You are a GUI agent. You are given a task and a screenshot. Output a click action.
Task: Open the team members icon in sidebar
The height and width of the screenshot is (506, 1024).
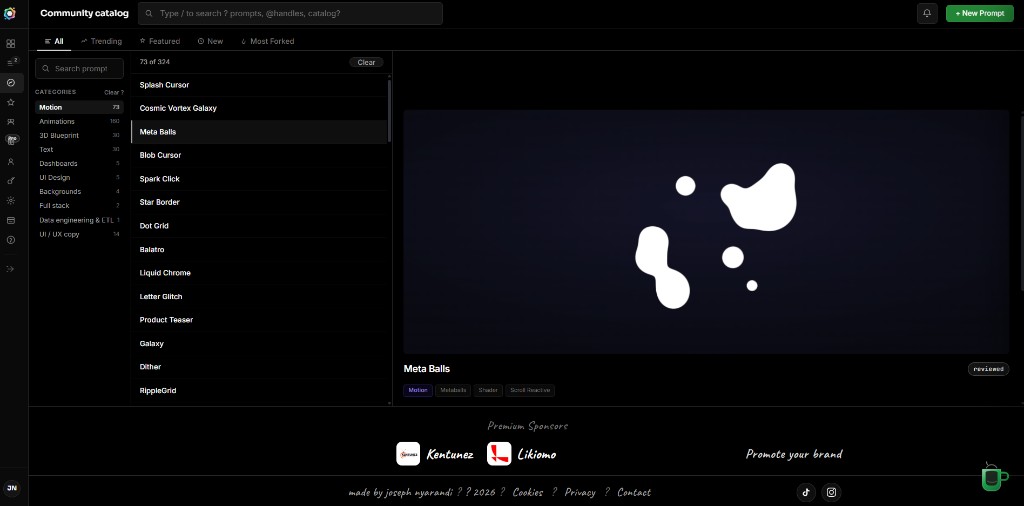[x=10, y=121]
